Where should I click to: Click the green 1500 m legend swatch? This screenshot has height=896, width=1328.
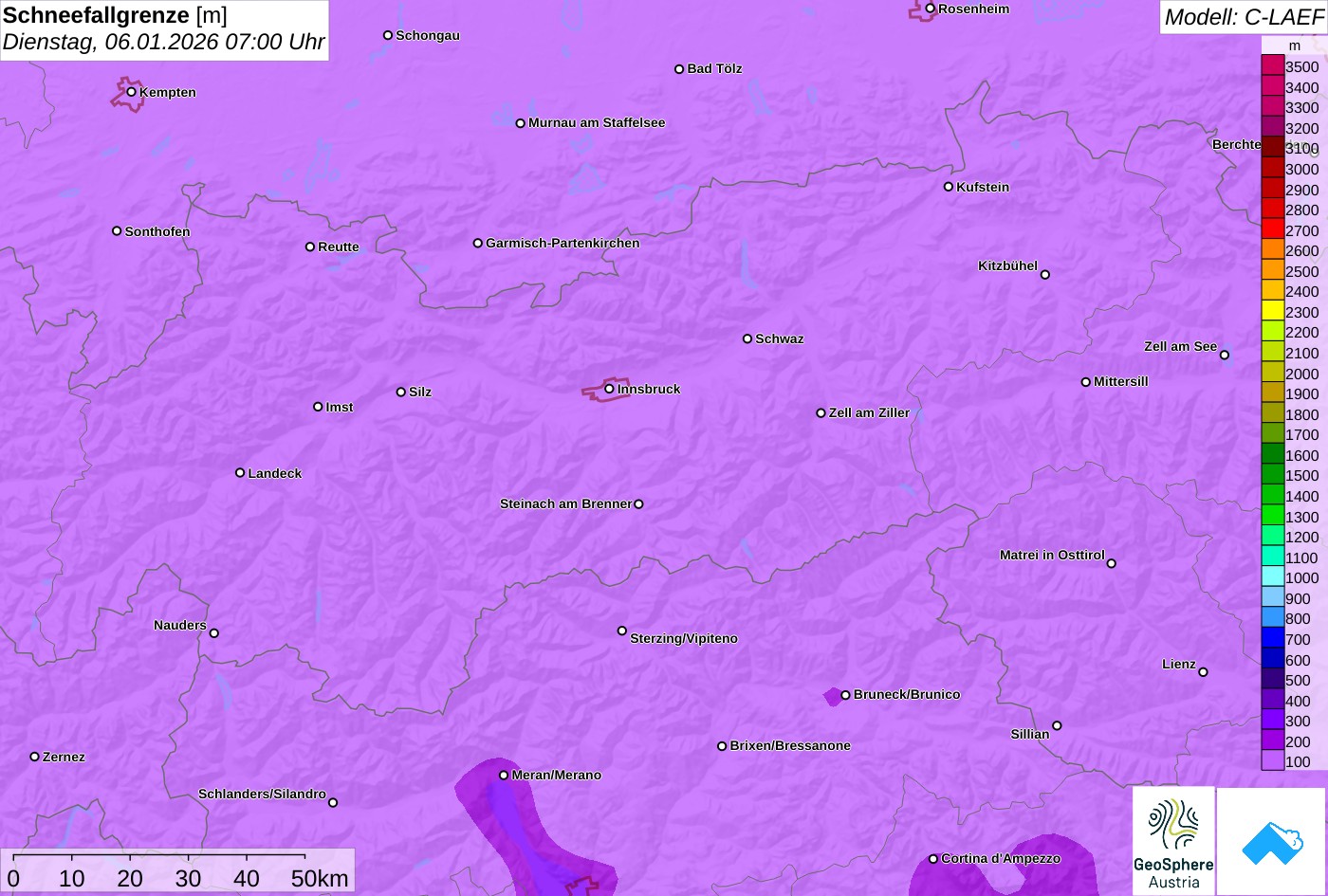pyautogui.click(x=1272, y=474)
